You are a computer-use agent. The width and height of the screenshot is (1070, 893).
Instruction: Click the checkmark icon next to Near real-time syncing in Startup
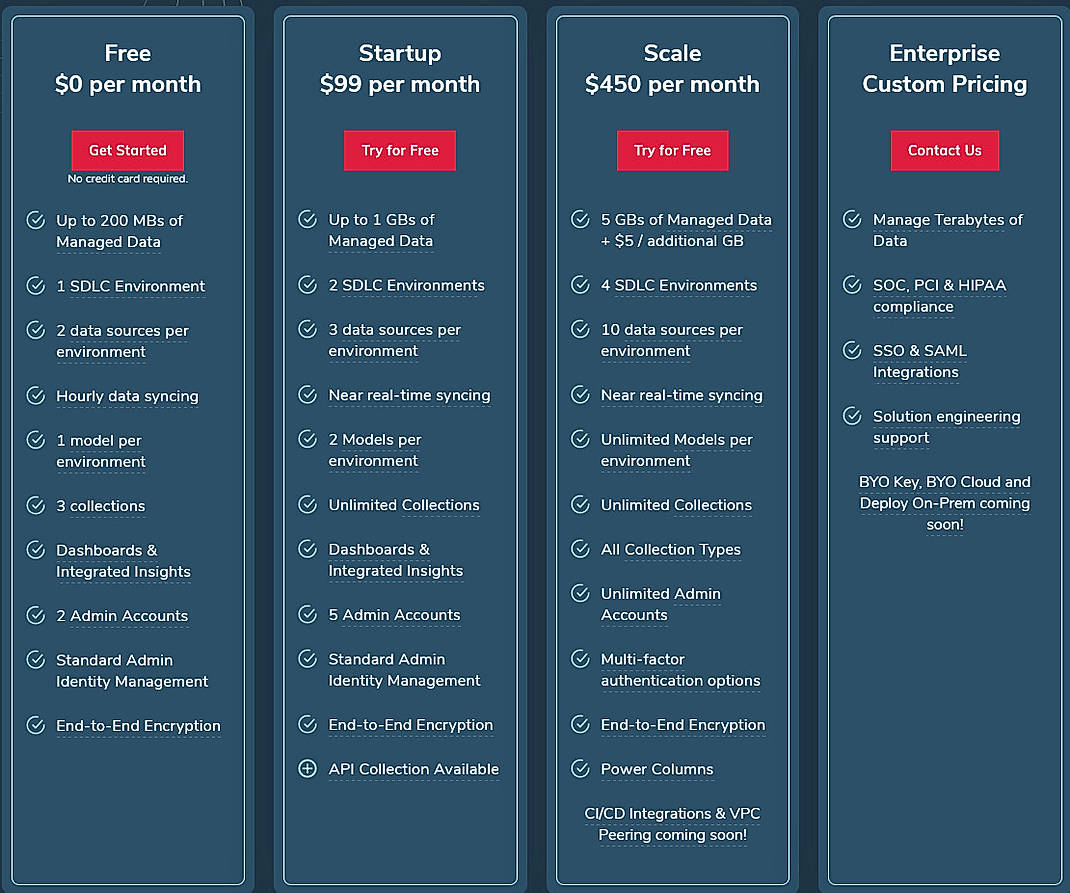[x=306, y=396]
